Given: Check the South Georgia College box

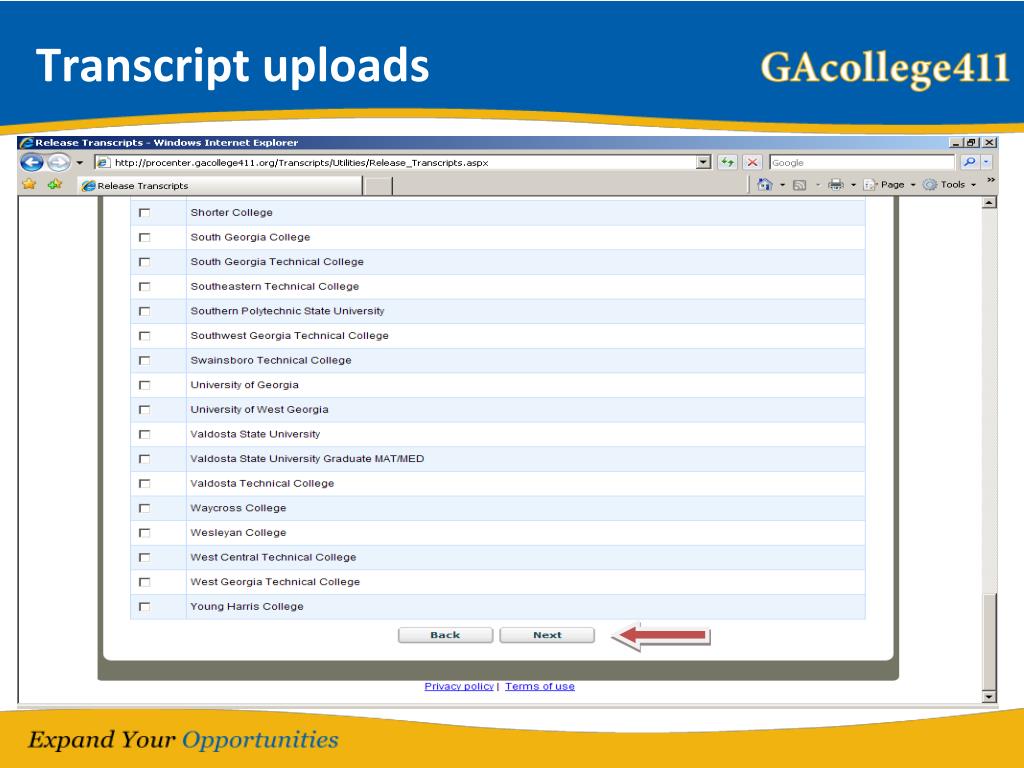Looking at the screenshot, I should 144,238.
